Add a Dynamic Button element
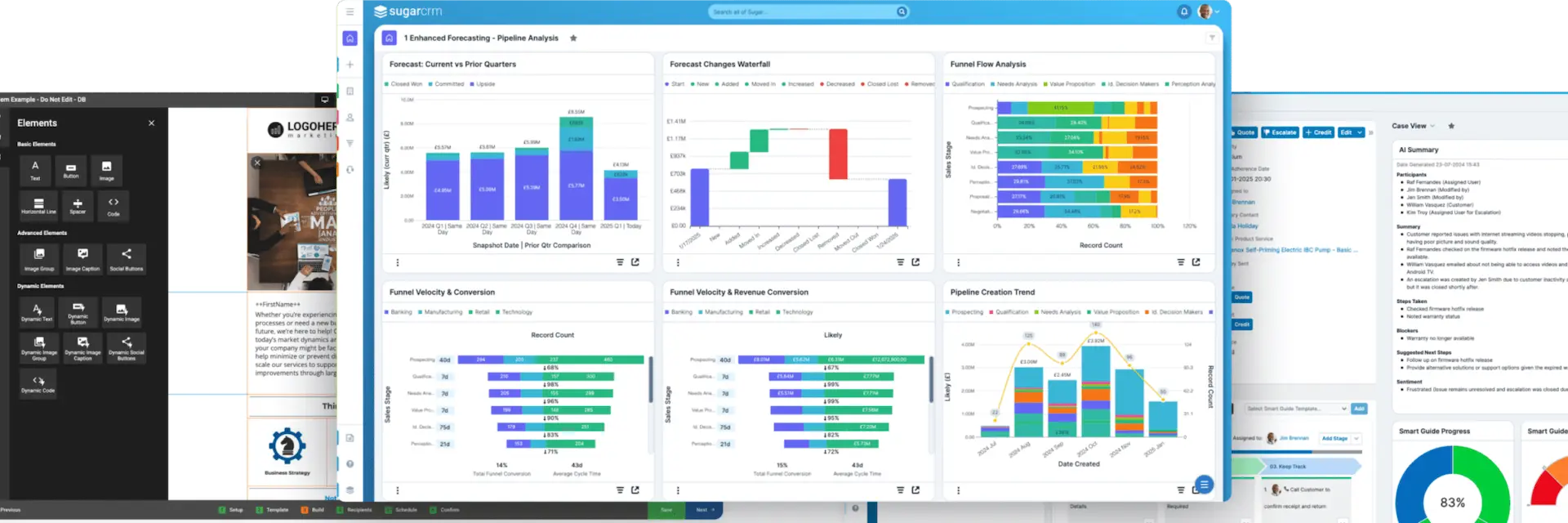 (x=78, y=312)
